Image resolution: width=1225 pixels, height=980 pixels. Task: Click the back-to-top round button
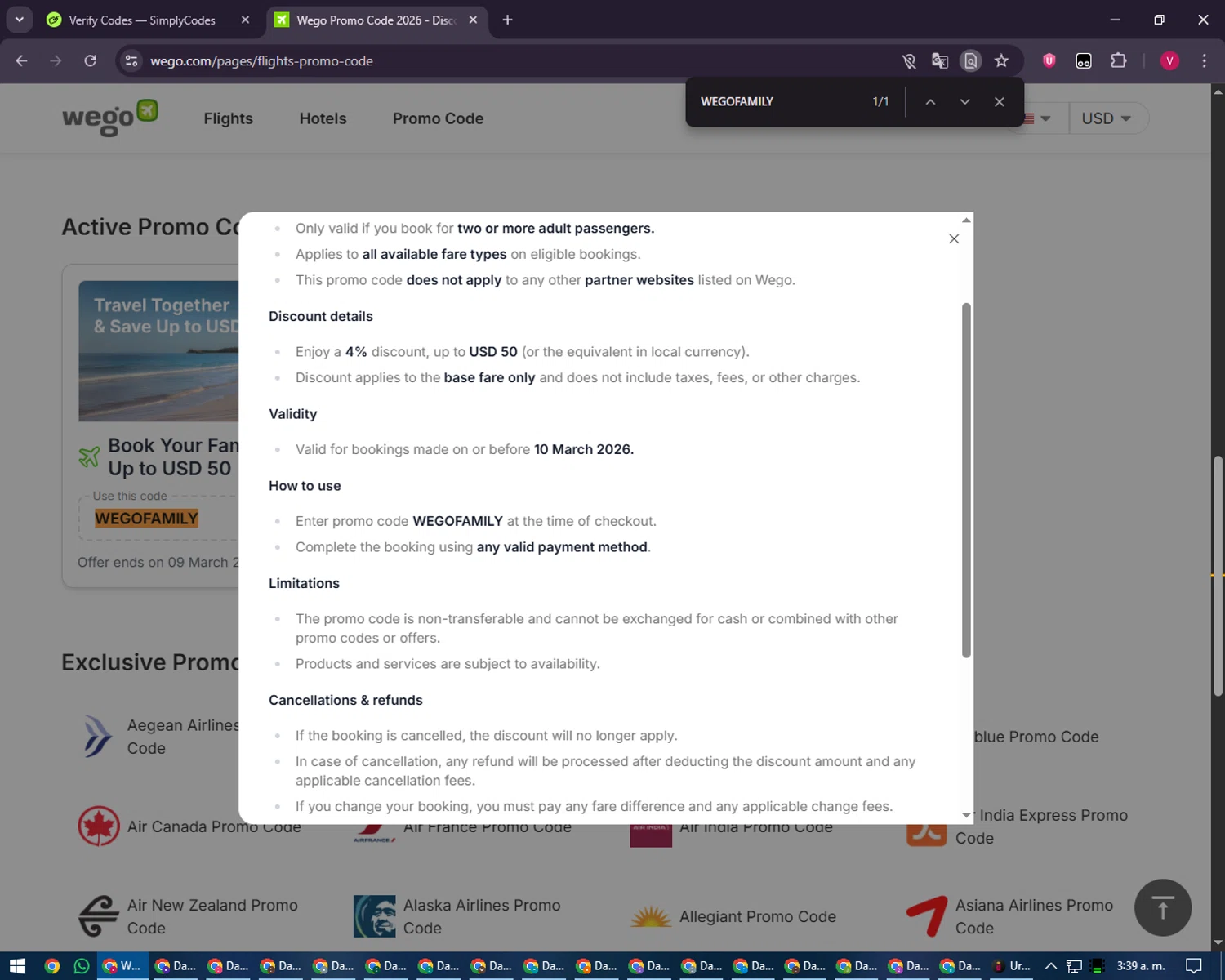(x=1163, y=907)
